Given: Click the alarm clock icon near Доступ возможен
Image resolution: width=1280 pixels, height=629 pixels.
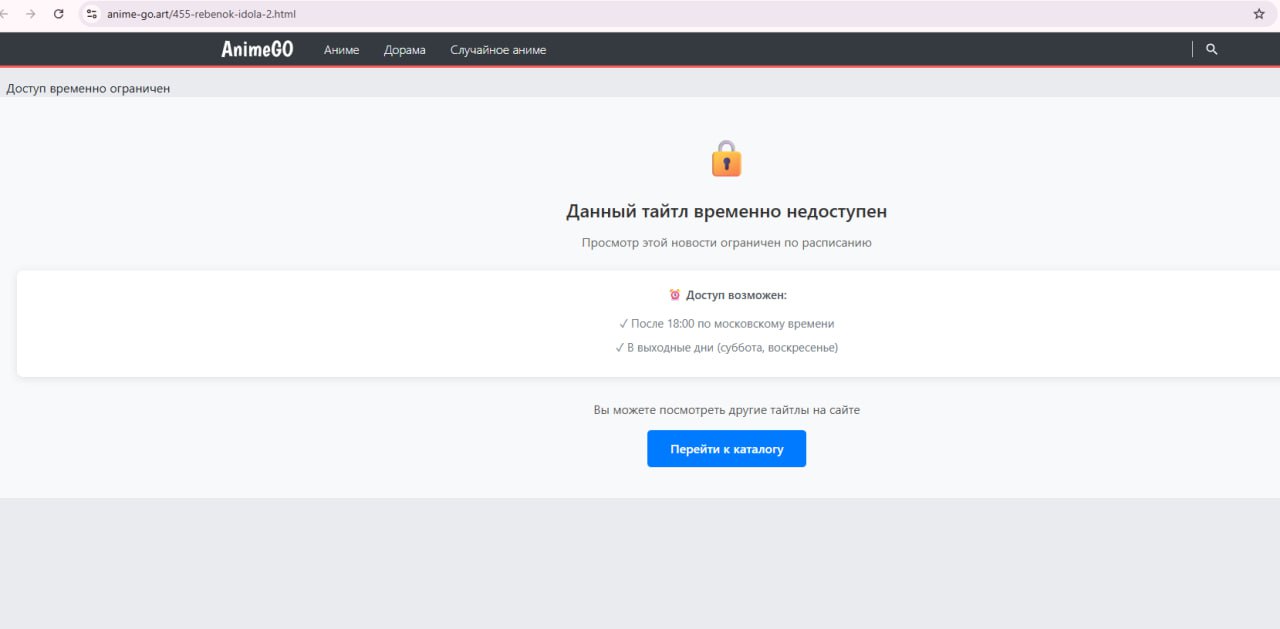Looking at the screenshot, I should point(675,295).
